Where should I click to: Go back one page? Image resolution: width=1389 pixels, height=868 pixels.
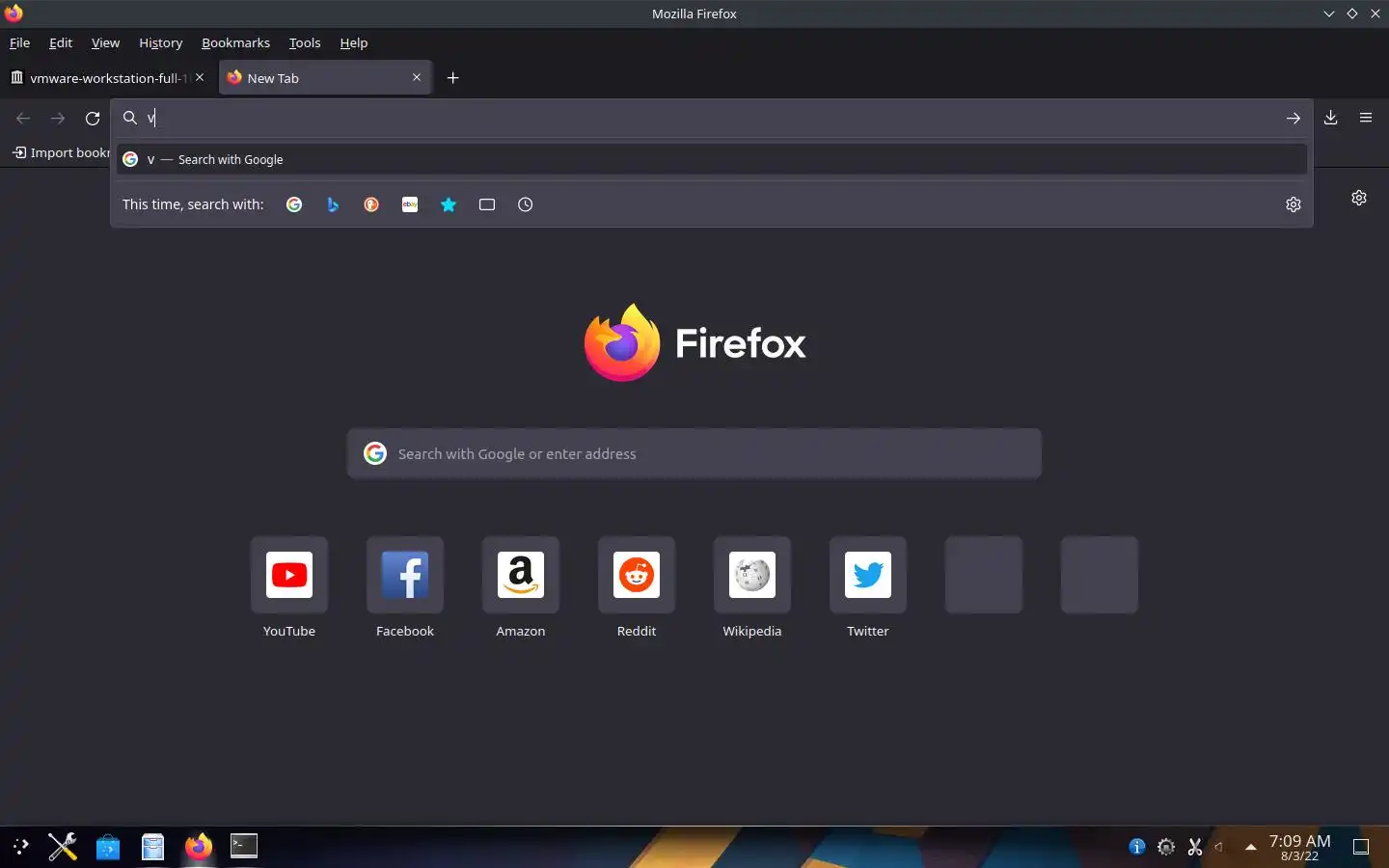click(23, 118)
